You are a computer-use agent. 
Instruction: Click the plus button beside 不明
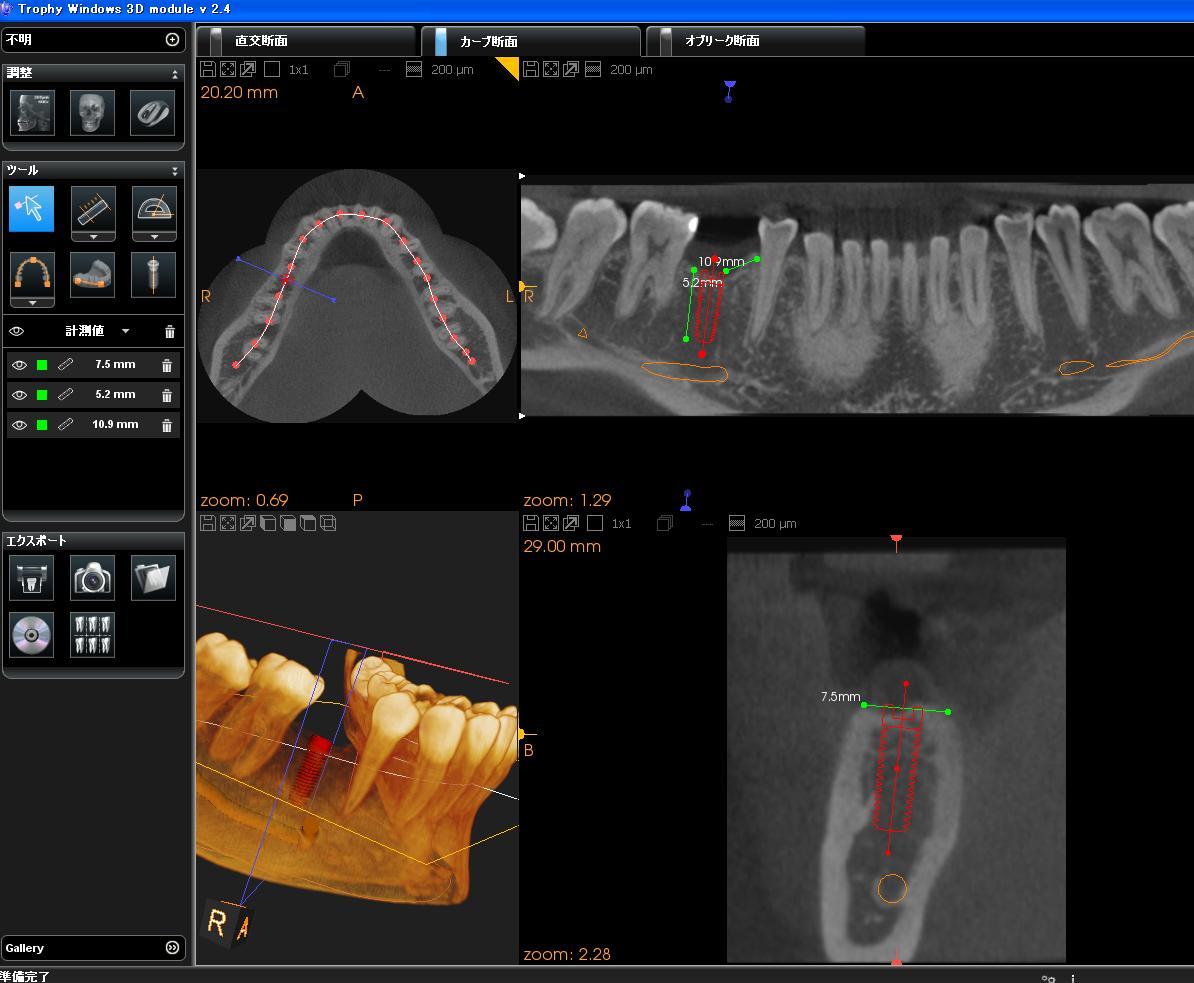(x=172, y=40)
